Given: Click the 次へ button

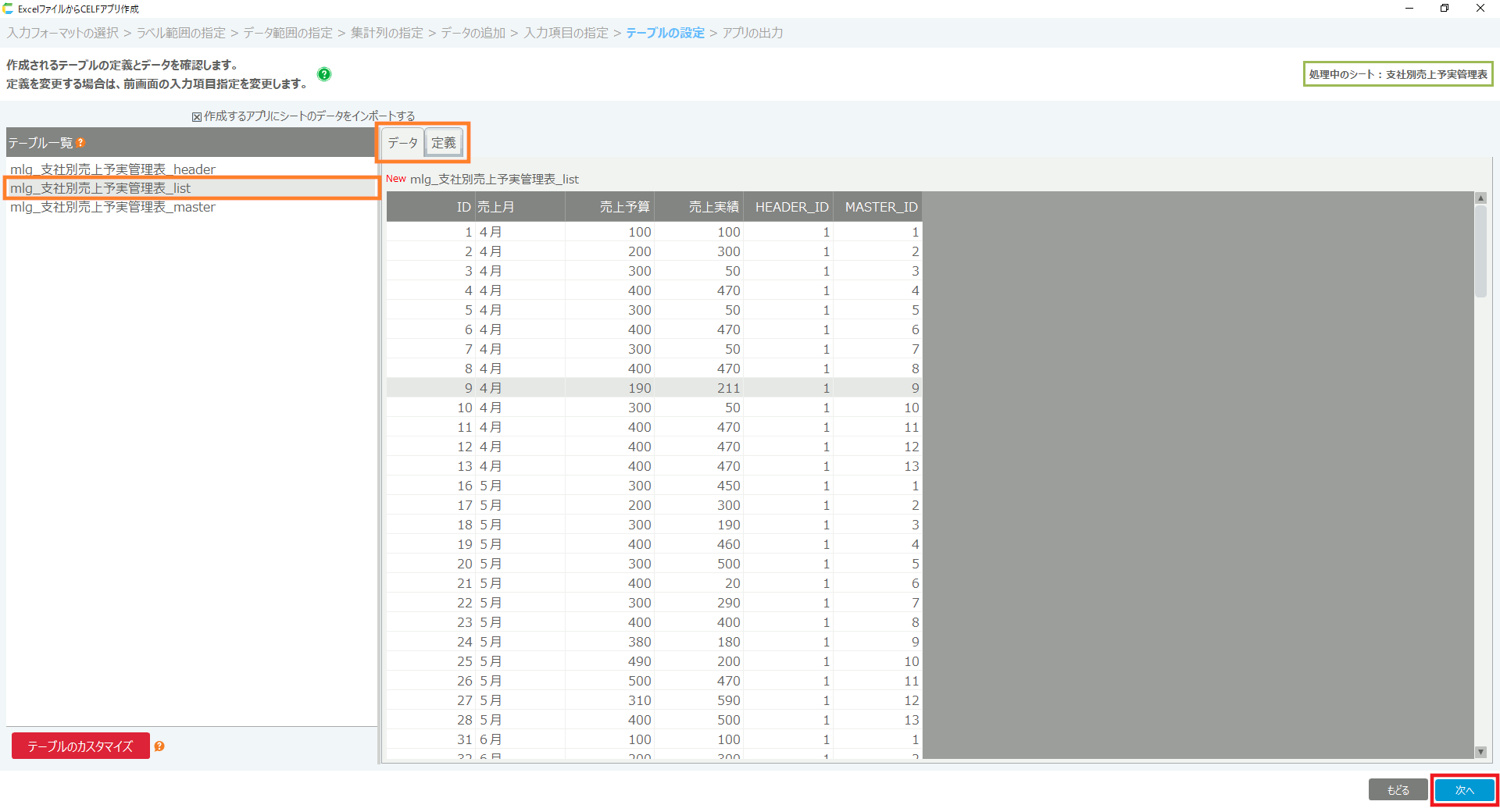Looking at the screenshot, I should click(1464, 790).
